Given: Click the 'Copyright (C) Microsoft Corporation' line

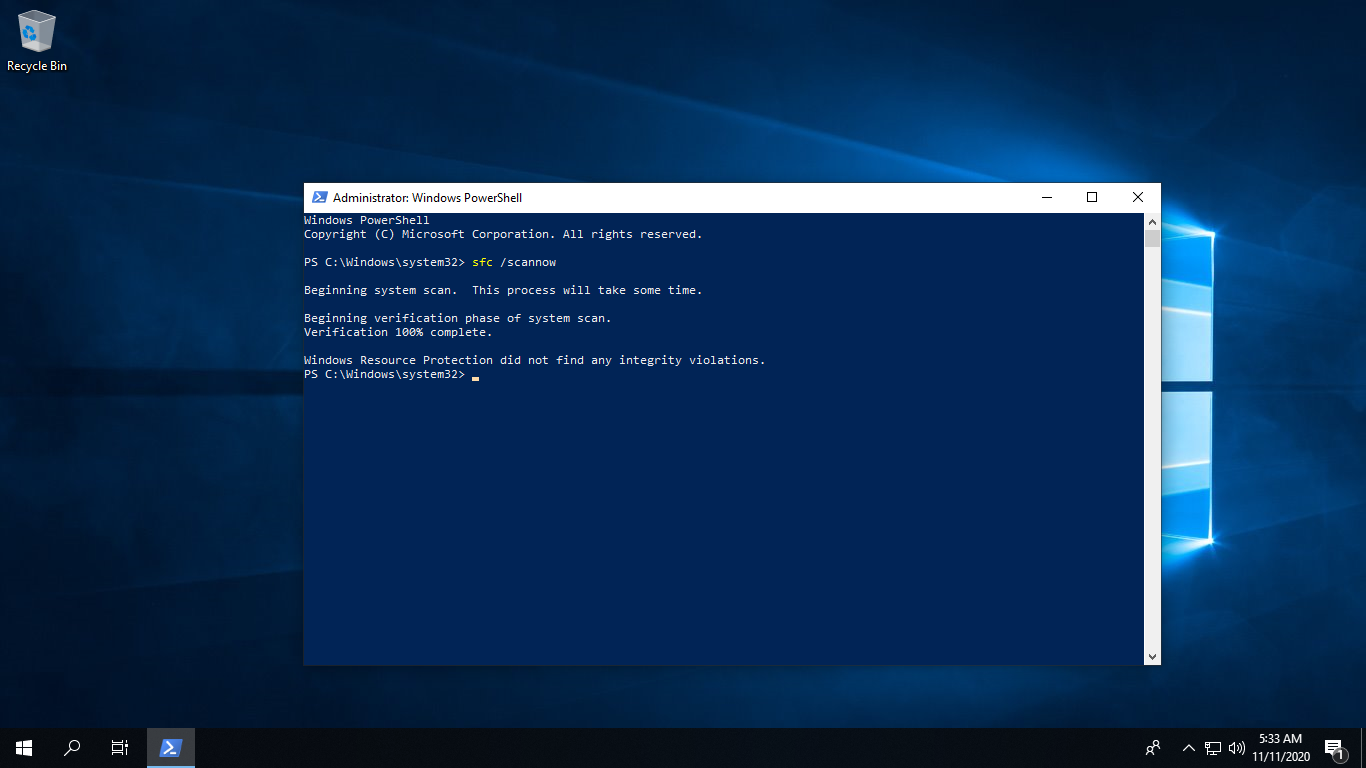Looking at the screenshot, I should point(503,234).
